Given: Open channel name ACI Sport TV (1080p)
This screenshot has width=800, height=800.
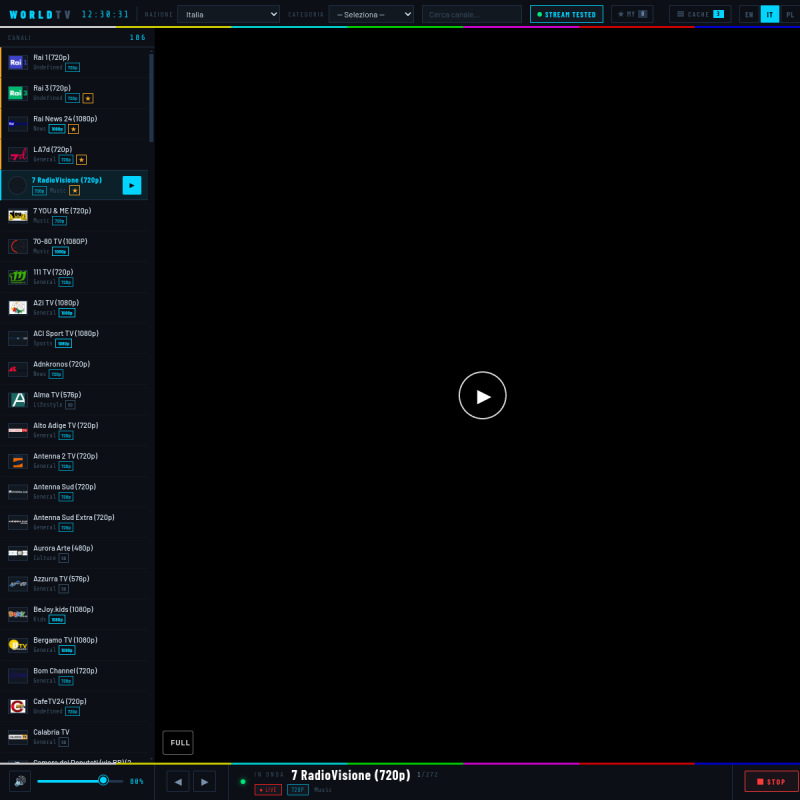Looking at the screenshot, I should tap(66, 333).
